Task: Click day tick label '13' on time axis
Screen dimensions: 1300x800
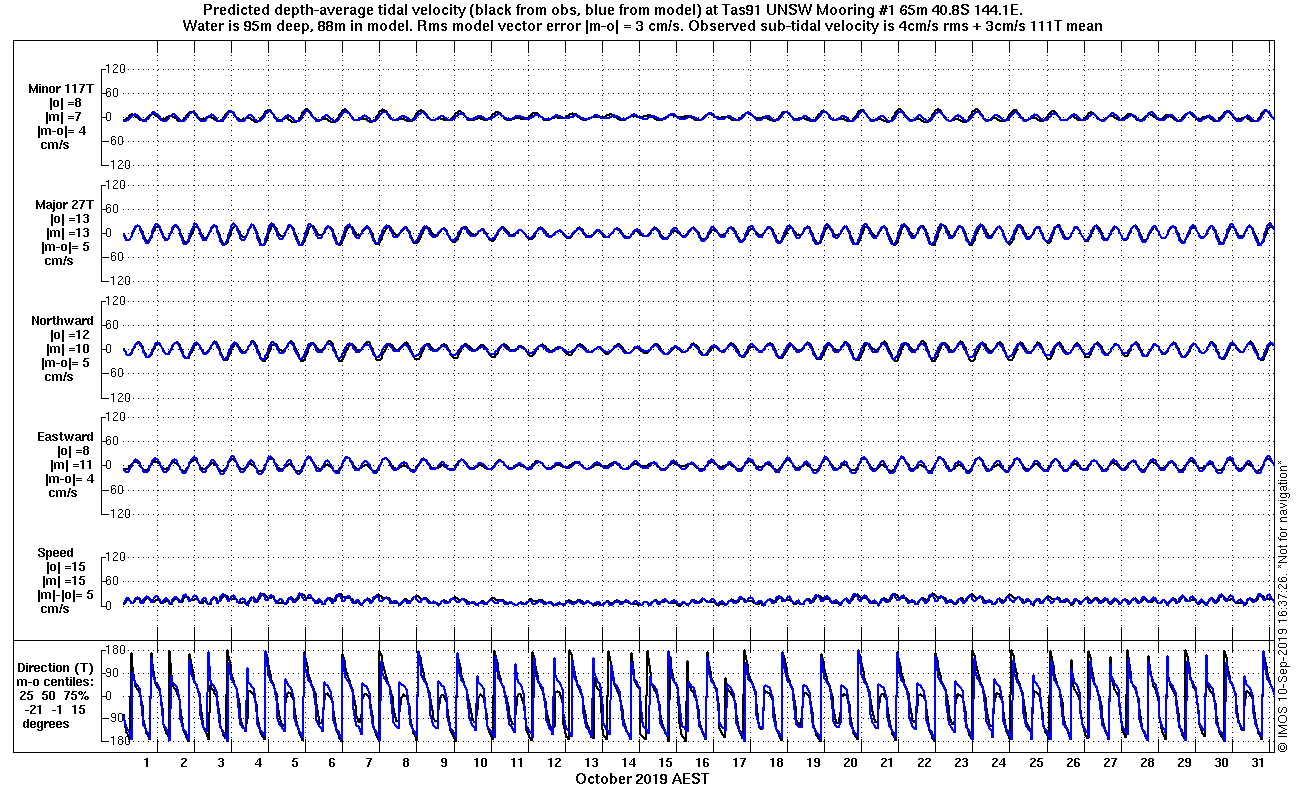Action: click(591, 762)
